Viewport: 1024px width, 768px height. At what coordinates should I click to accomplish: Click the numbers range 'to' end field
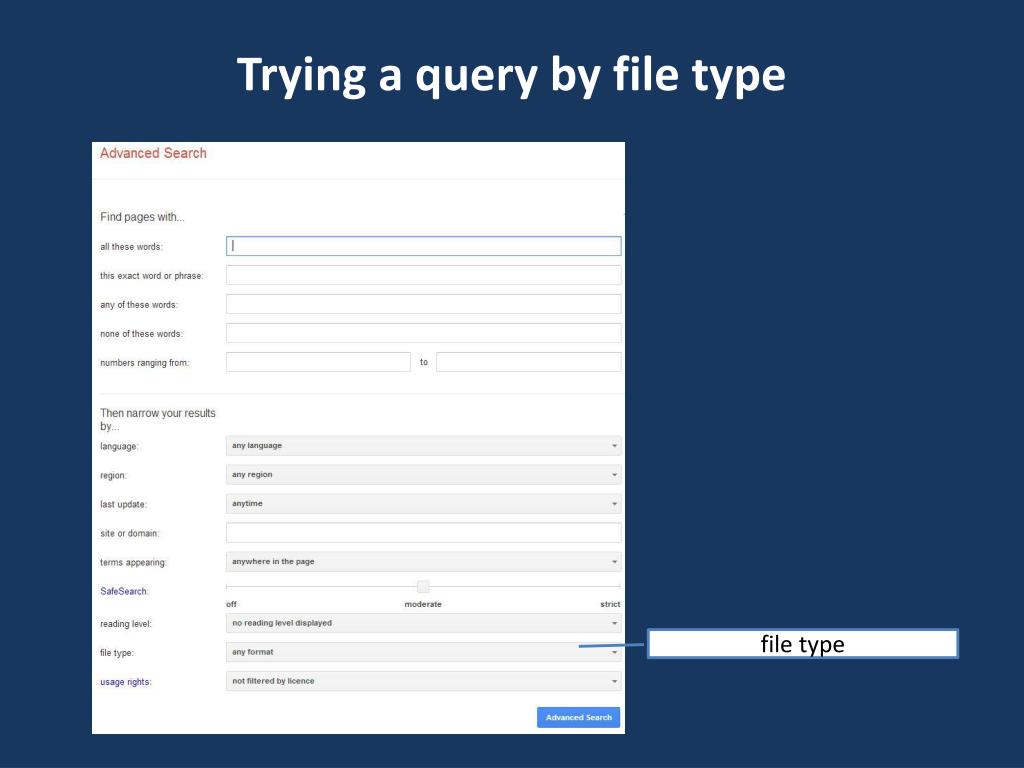pyautogui.click(x=528, y=362)
